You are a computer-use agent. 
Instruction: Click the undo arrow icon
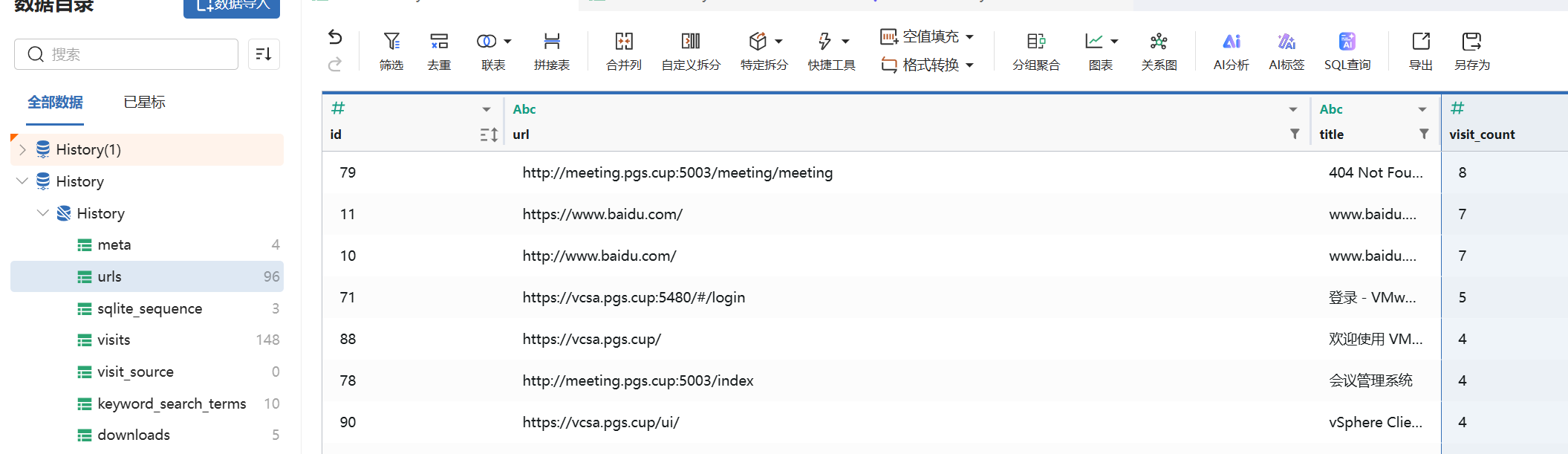coord(335,37)
